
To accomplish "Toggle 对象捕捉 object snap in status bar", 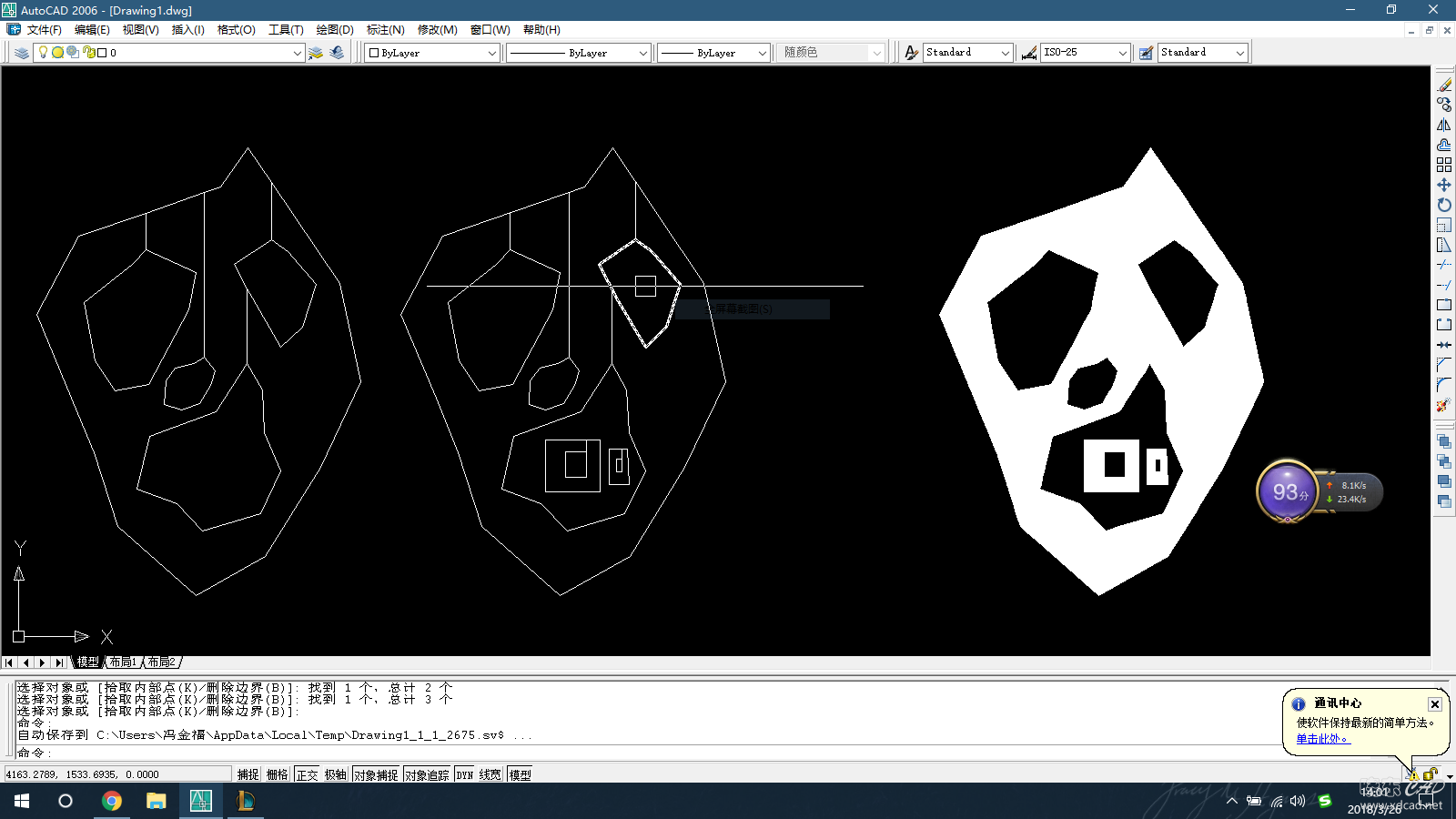I will (x=377, y=774).
